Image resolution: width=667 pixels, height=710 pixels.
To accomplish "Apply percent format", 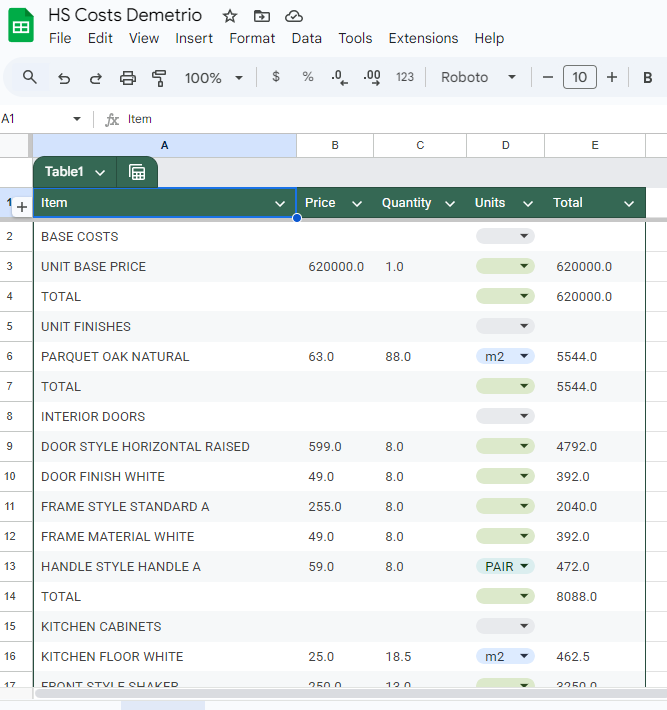I will pyautogui.click(x=308, y=77).
